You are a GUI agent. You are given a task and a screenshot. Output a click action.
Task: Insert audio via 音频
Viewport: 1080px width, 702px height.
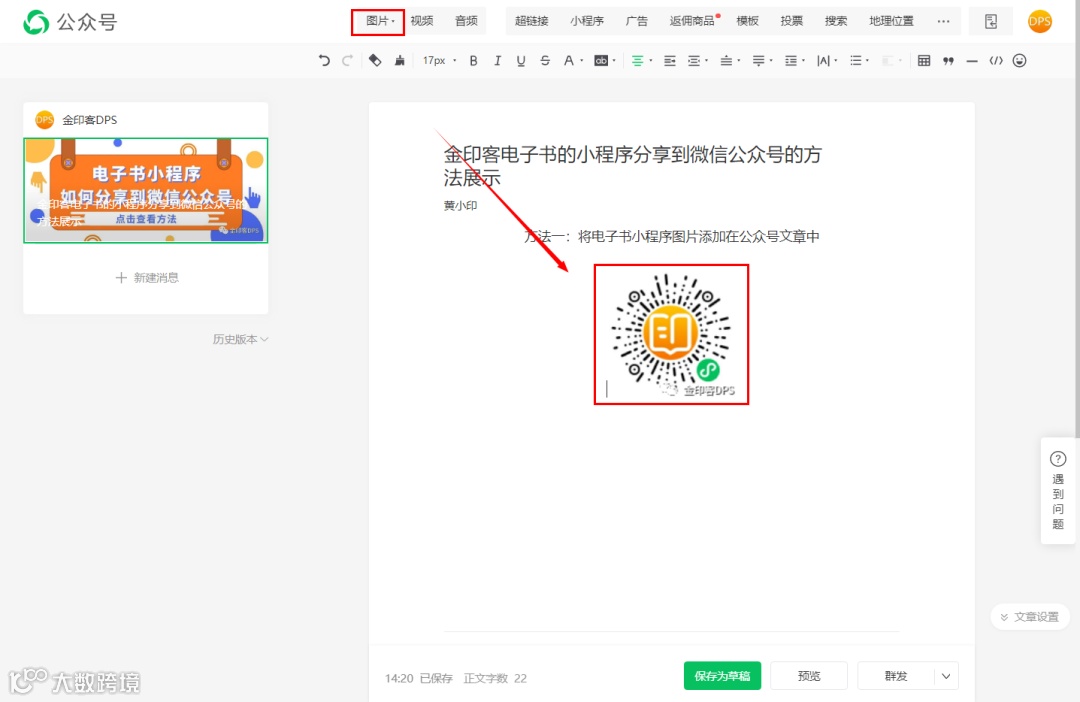(466, 21)
